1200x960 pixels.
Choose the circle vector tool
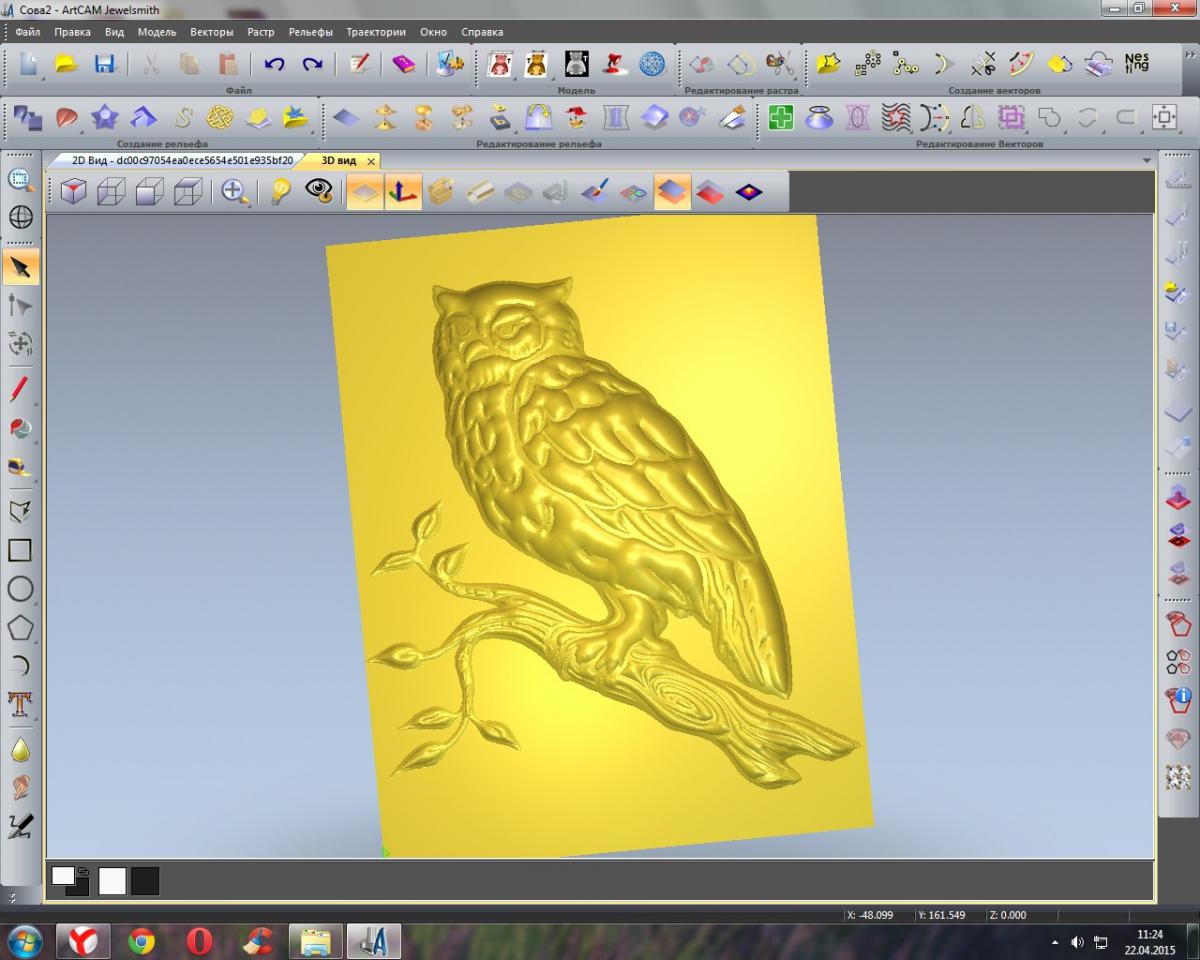tap(20, 589)
